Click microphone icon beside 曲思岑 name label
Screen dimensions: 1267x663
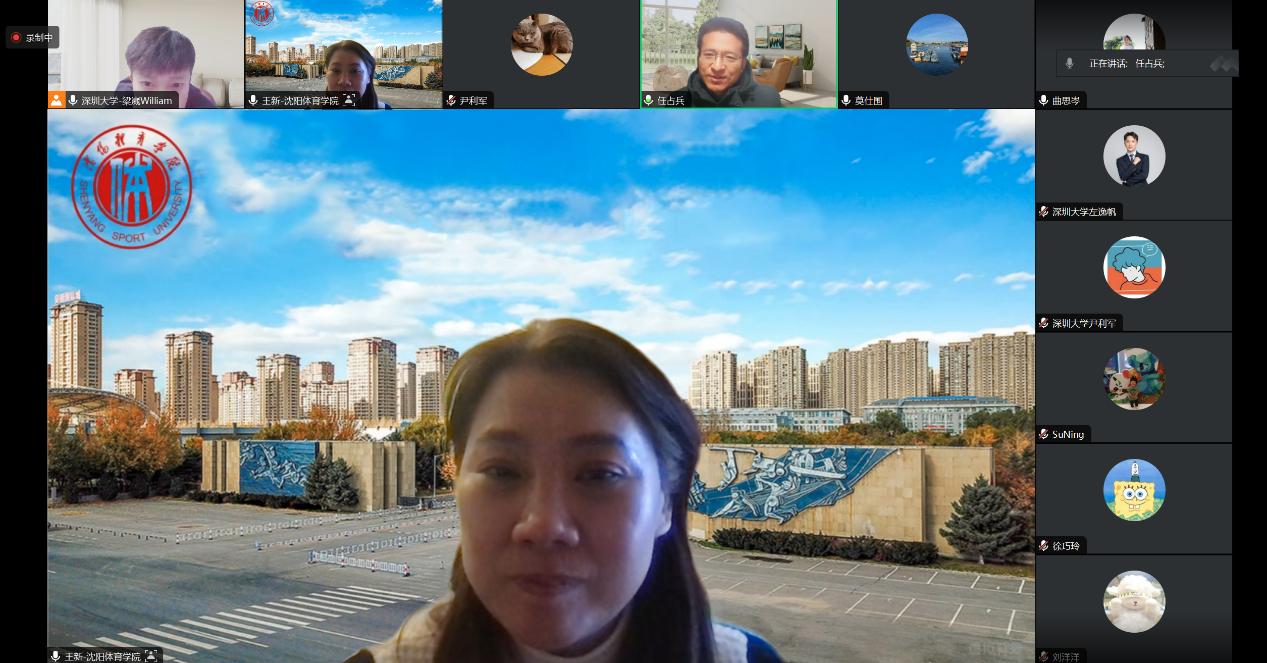pos(1044,101)
